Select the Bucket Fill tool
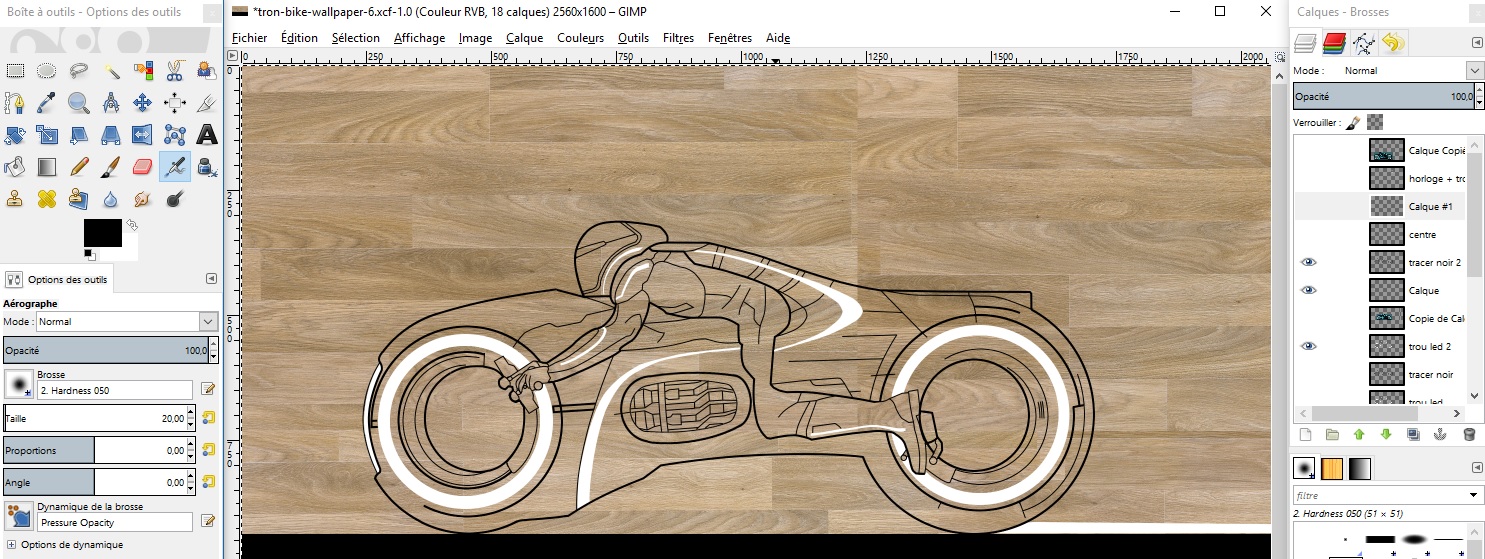Screen dimensions: 1485x559 coord(15,166)
